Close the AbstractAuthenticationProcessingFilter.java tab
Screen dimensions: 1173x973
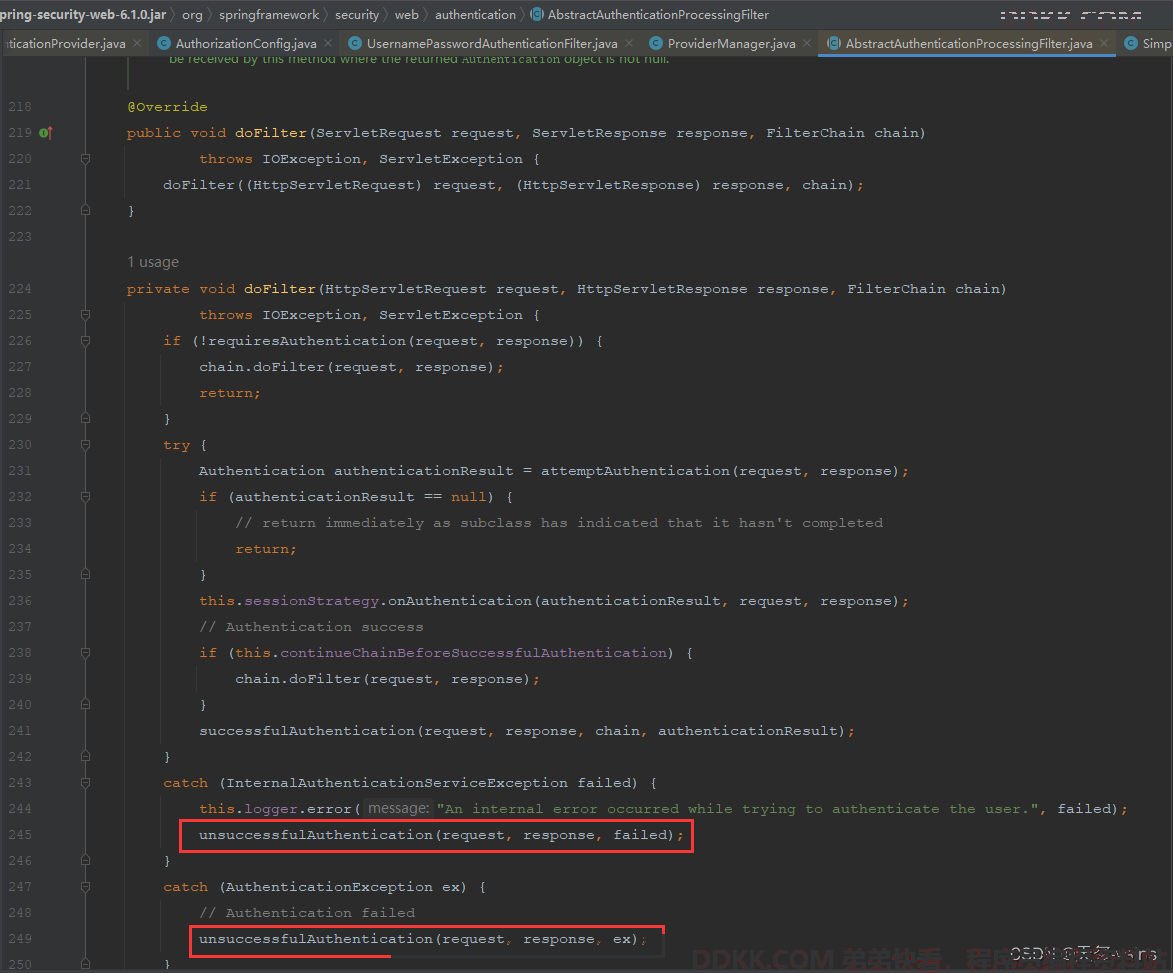coord(1104,44)
